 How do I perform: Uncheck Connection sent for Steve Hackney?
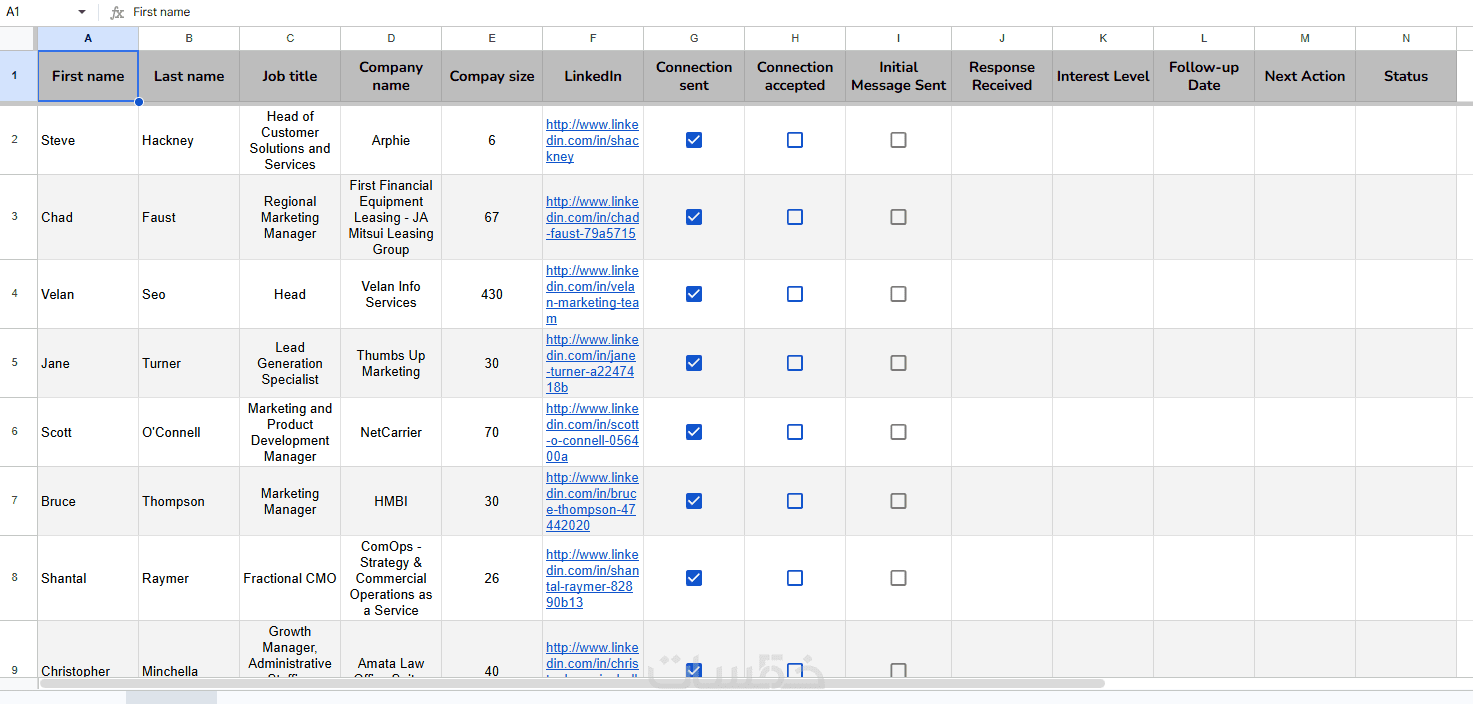pos(694,140)
